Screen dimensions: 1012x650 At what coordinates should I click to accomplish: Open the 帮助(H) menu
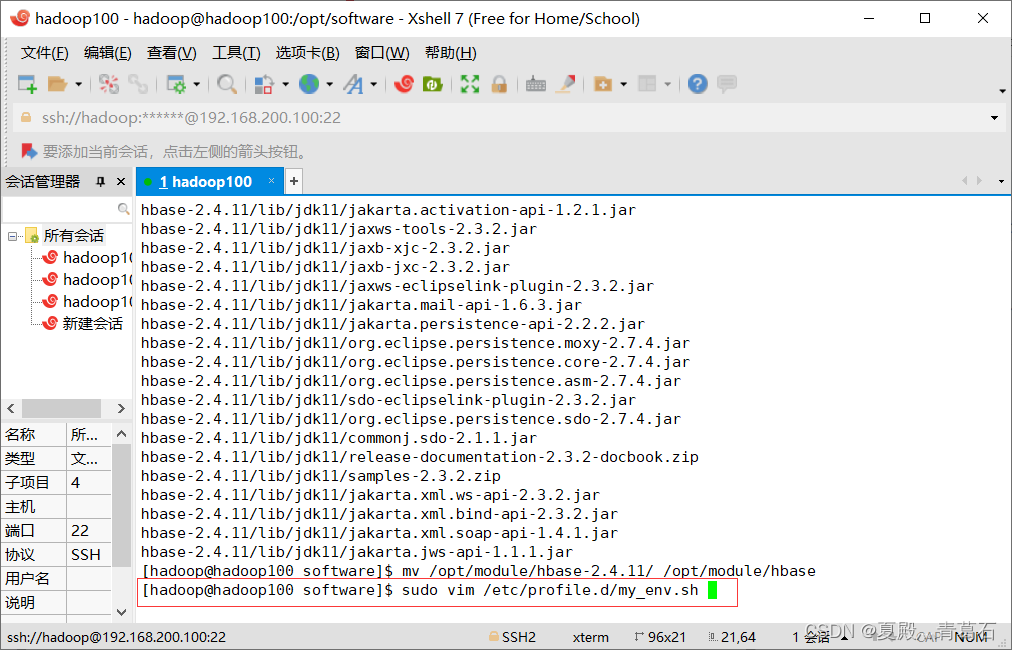pos(450,53)
